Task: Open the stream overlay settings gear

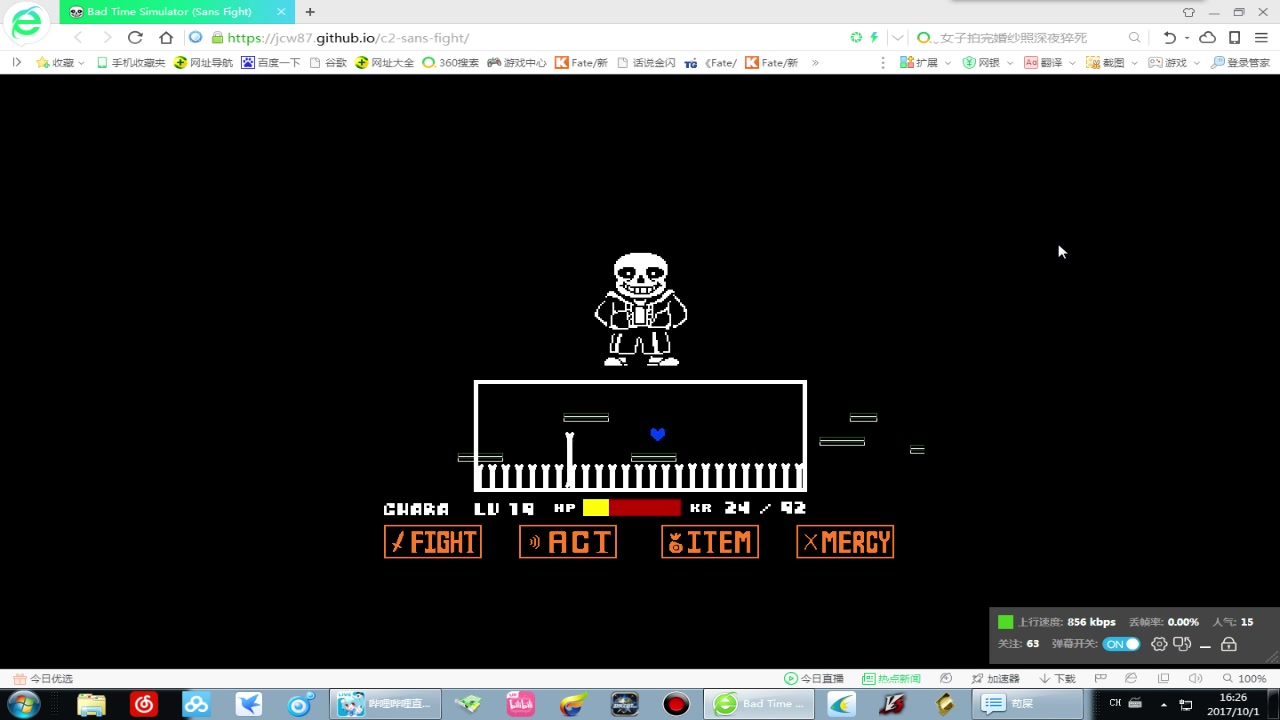Action: [1159, 644]
